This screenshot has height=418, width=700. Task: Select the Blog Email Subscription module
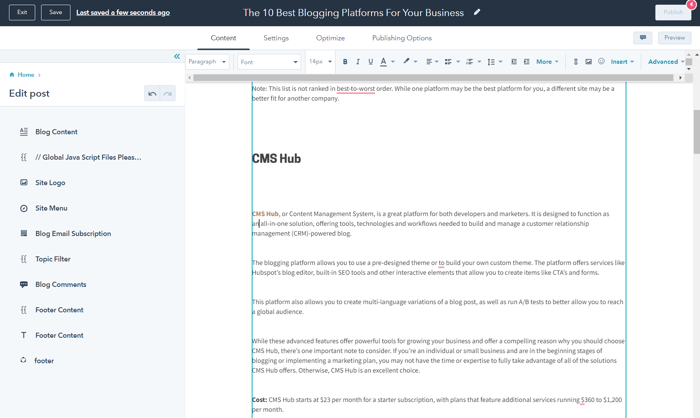(73, 234)
